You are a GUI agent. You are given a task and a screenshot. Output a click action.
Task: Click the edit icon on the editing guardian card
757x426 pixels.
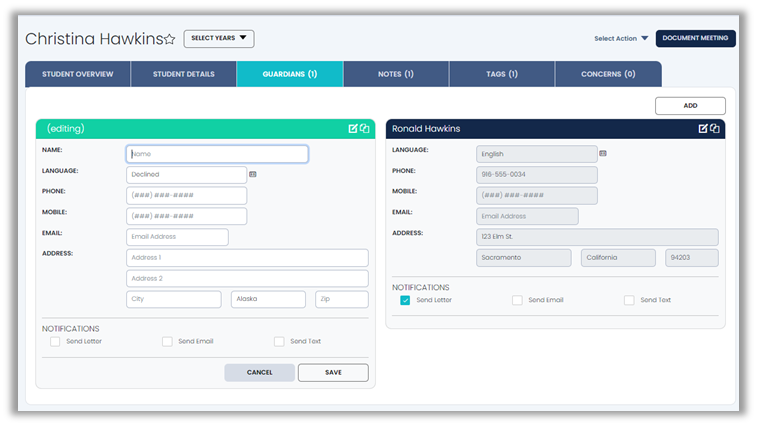[353, 129]
